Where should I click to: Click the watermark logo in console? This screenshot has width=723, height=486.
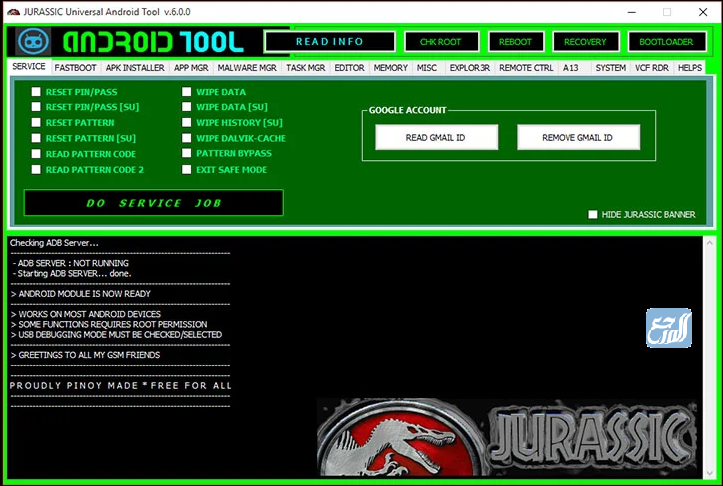pyautogui.click(x=663, y=327)
